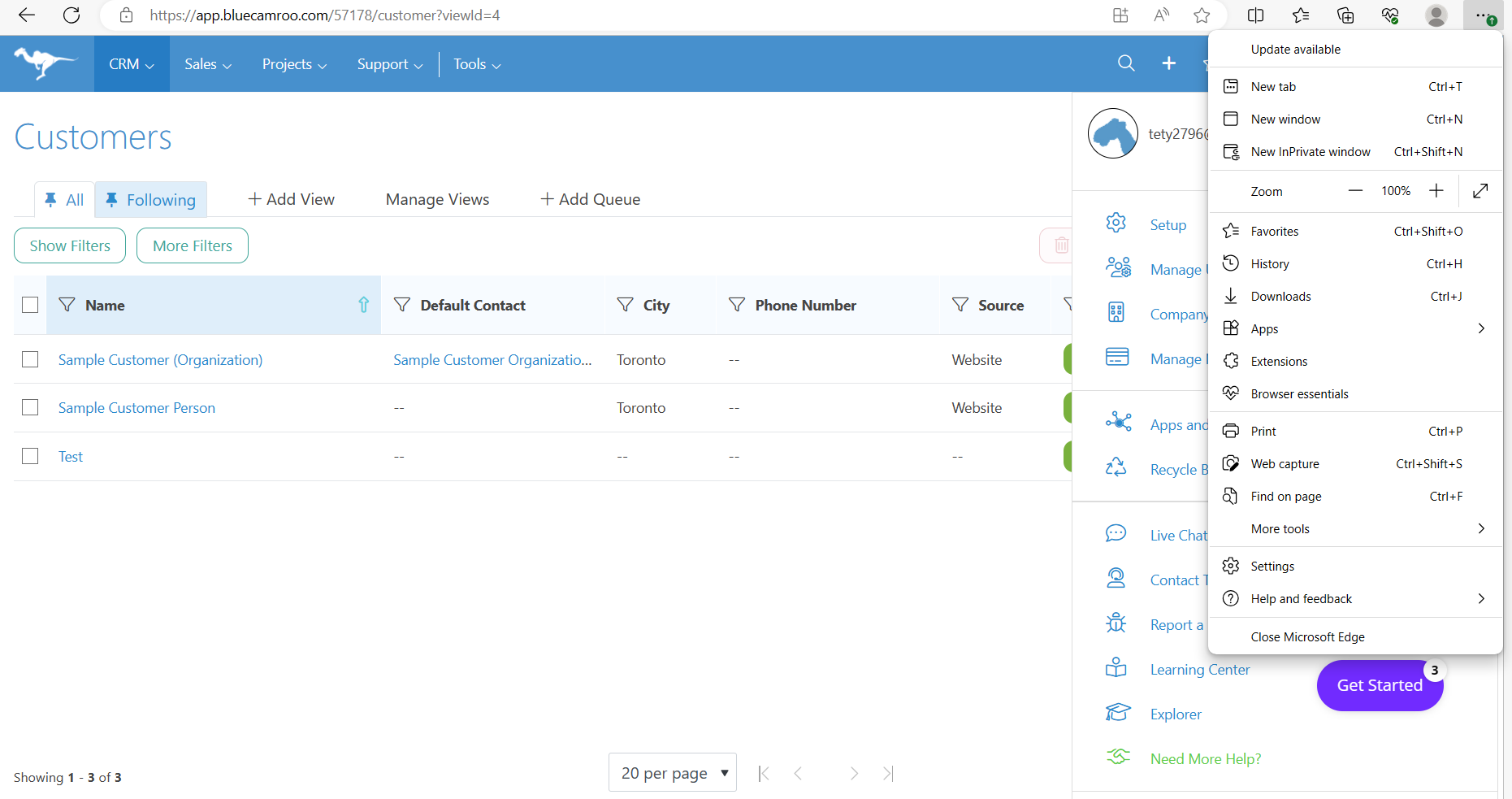
Task: Expand the Sales navigation menu
Action: click(x=208, y=64)
